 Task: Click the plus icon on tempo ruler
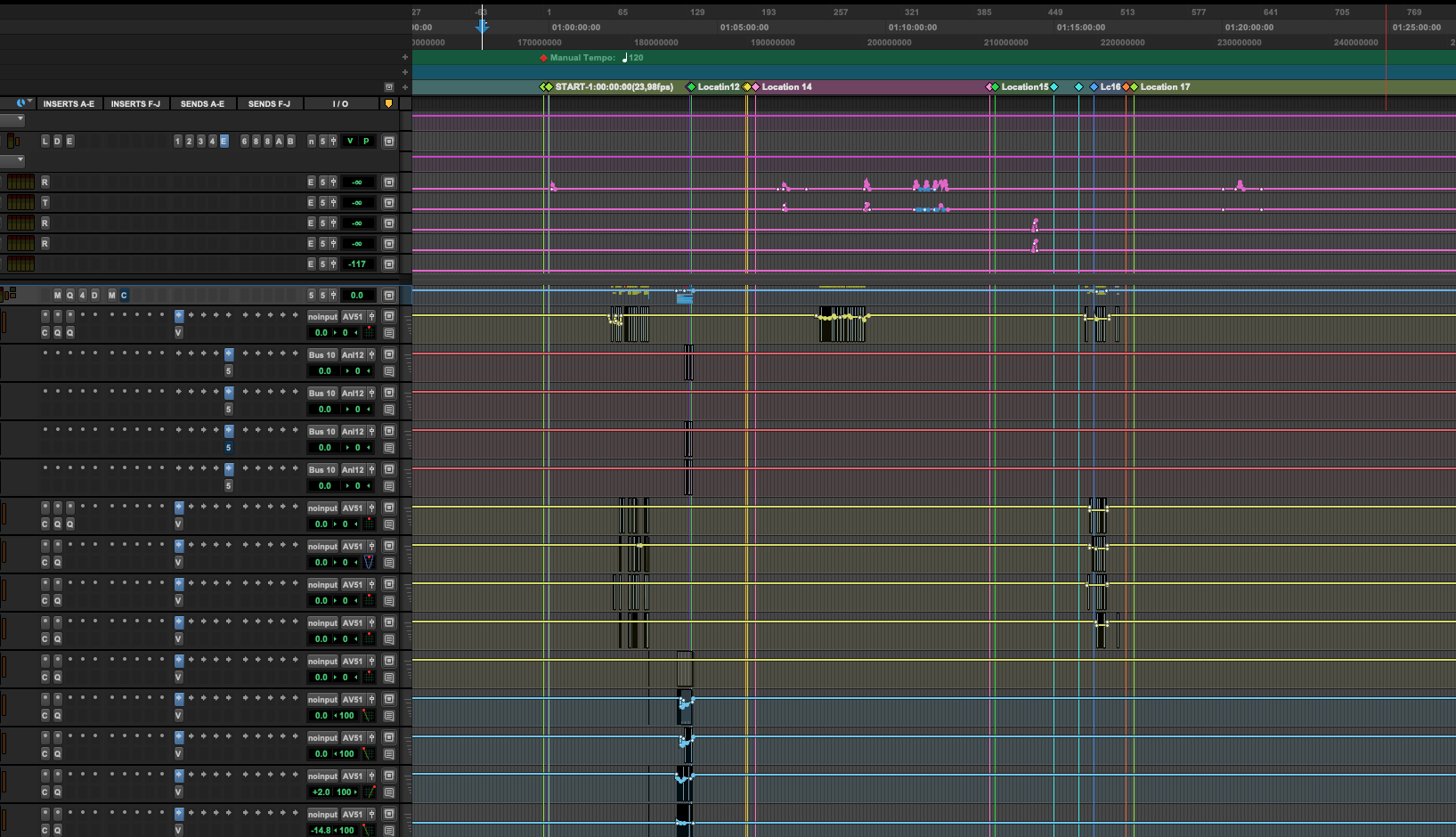point(405,57)
